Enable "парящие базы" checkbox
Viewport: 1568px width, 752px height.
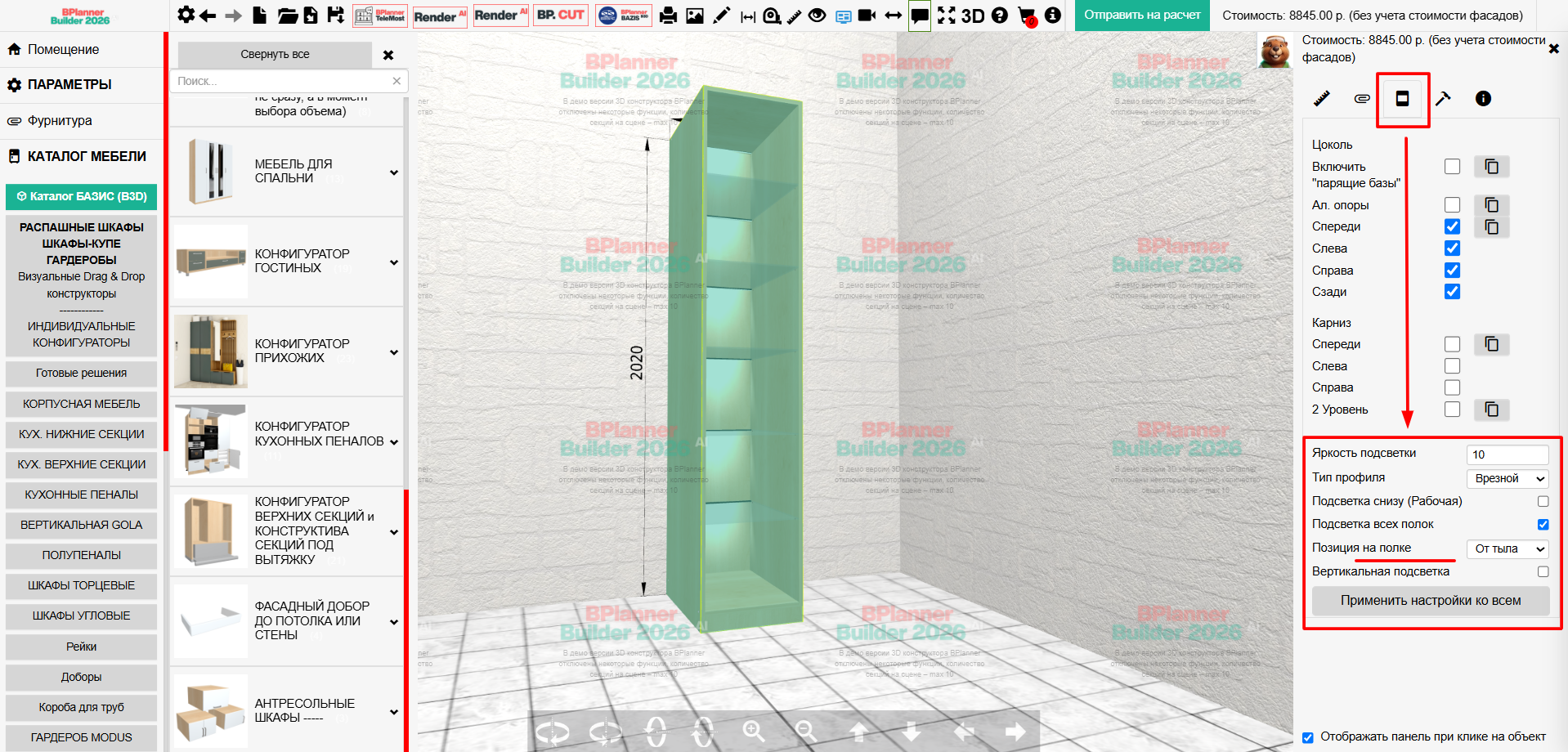pyautogui.click(x=1452, y=167)
